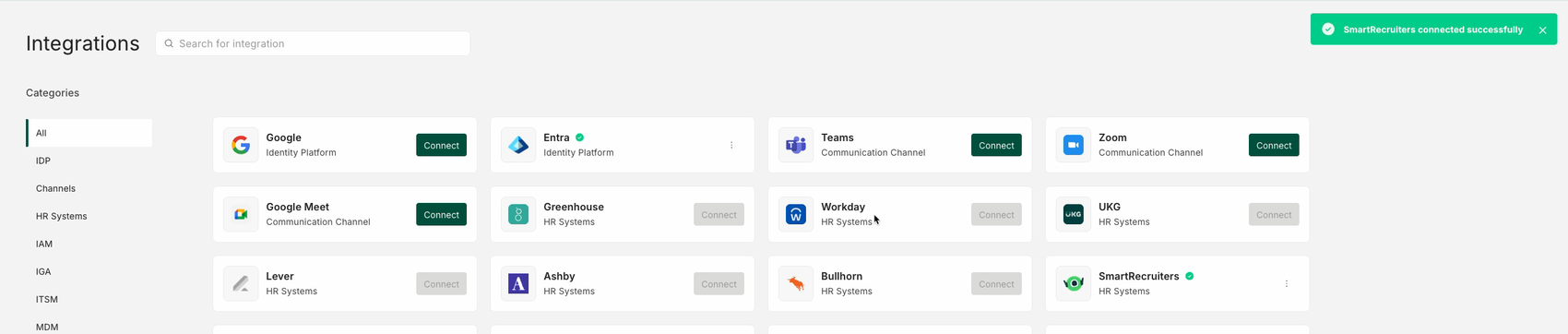This screenshot has height=334, width=1568.
Task: Click the search magnifier icon
Action: [169, 43]
